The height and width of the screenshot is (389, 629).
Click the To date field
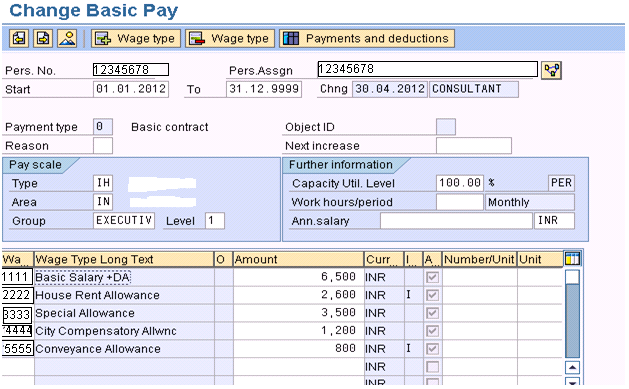264,89
